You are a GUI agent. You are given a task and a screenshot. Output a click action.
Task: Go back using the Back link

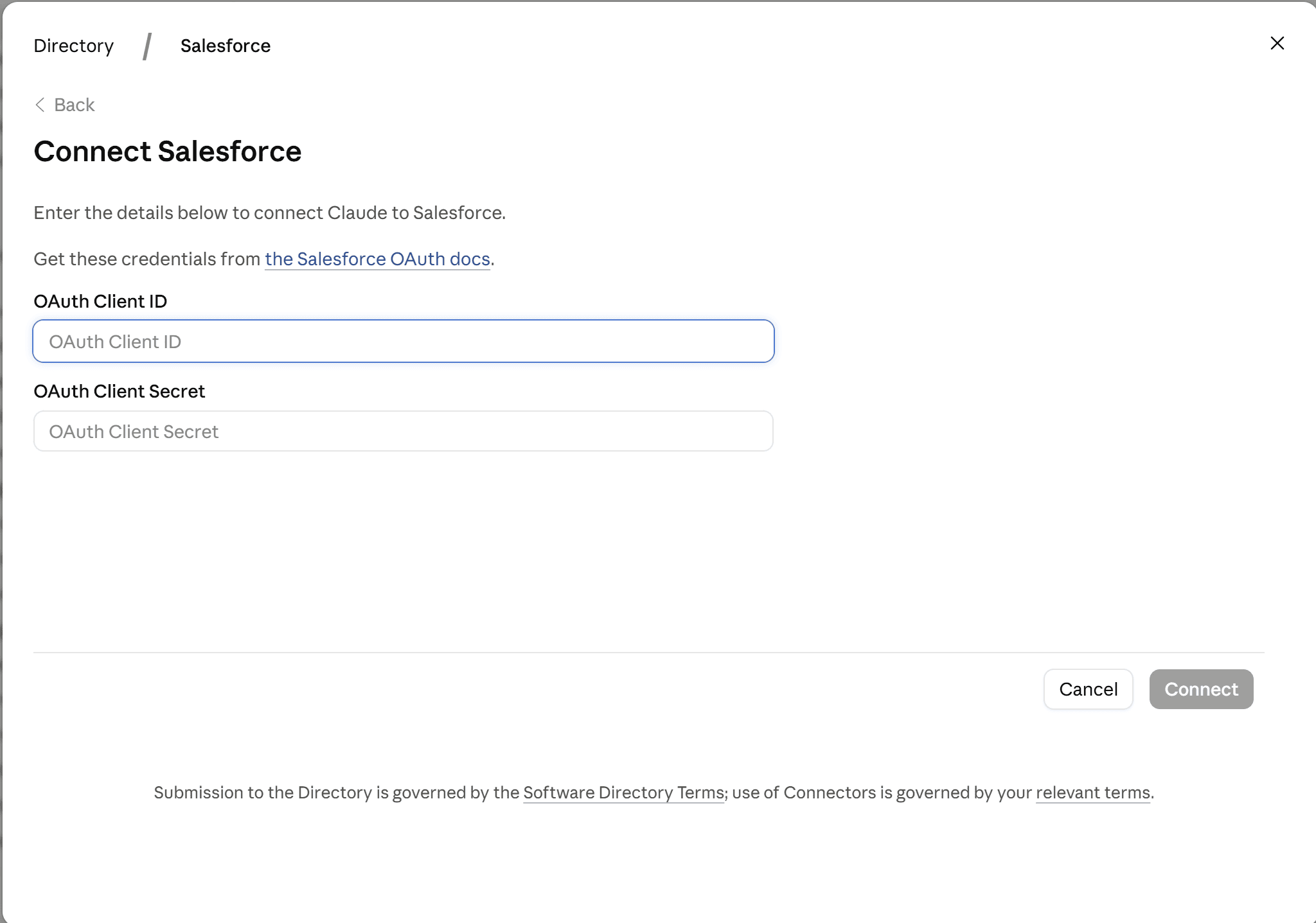[65, 105]
